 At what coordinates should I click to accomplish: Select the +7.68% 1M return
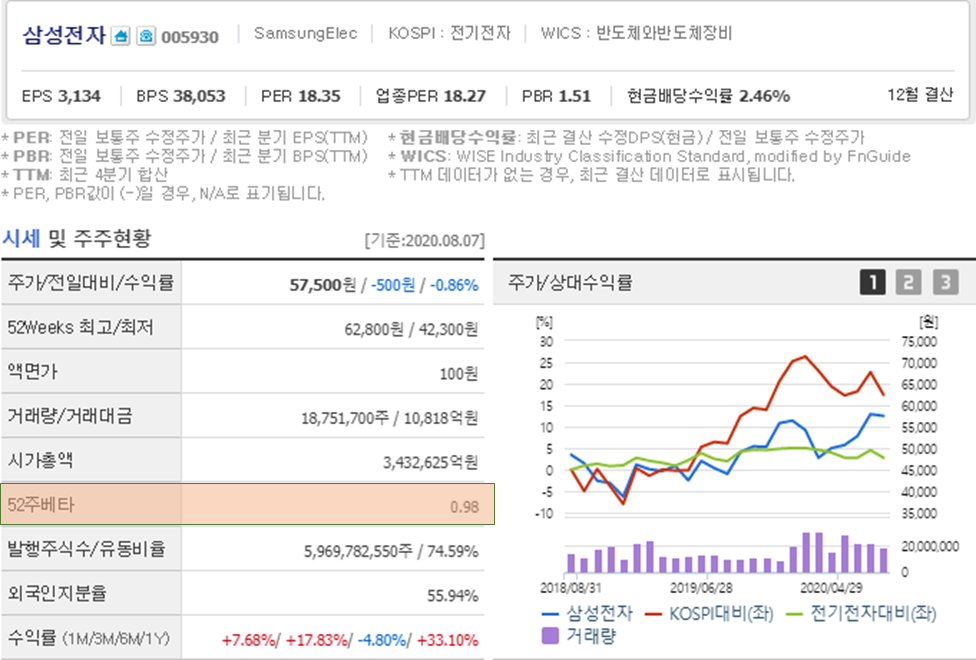tap(249, 640)
